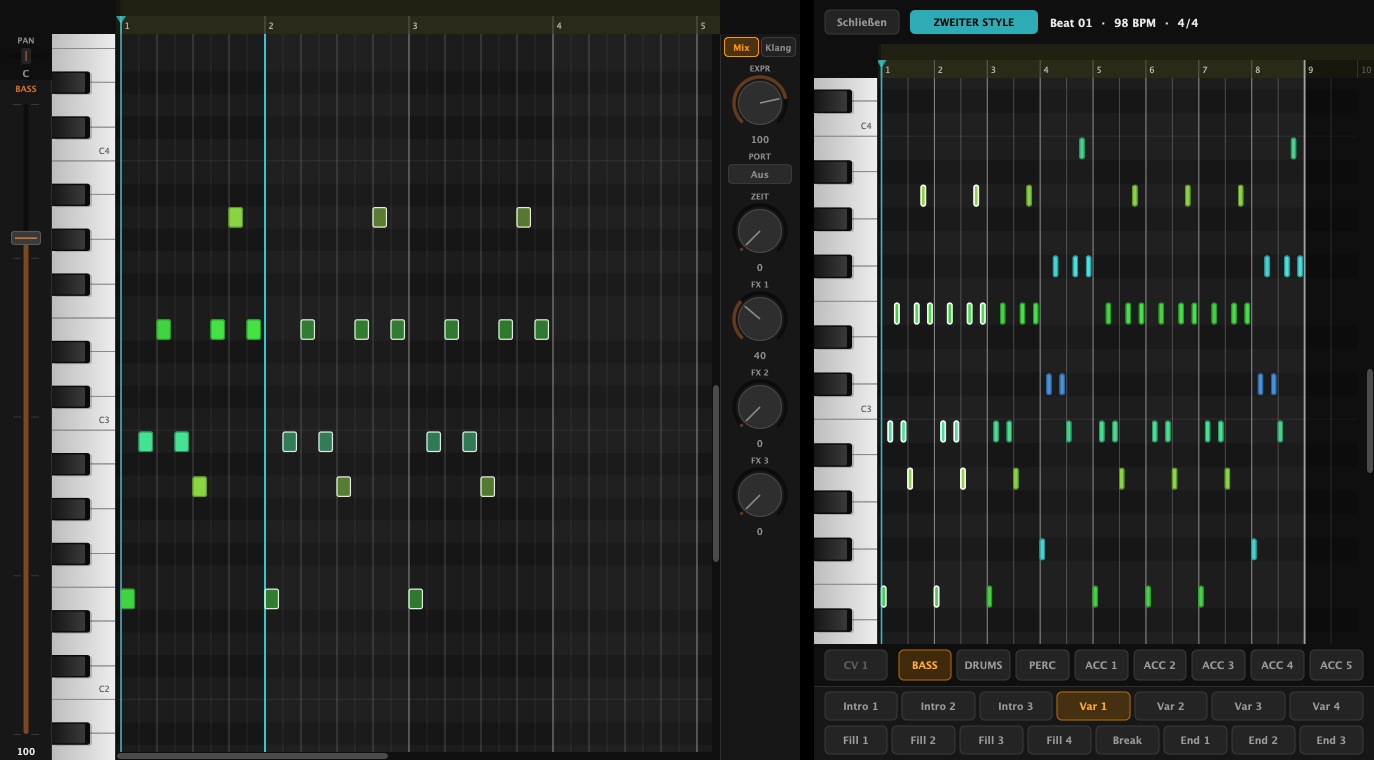This screenshot has height=760, width=1374.
Task: Click the PAN control above BASS
Action: click(26, 56)
